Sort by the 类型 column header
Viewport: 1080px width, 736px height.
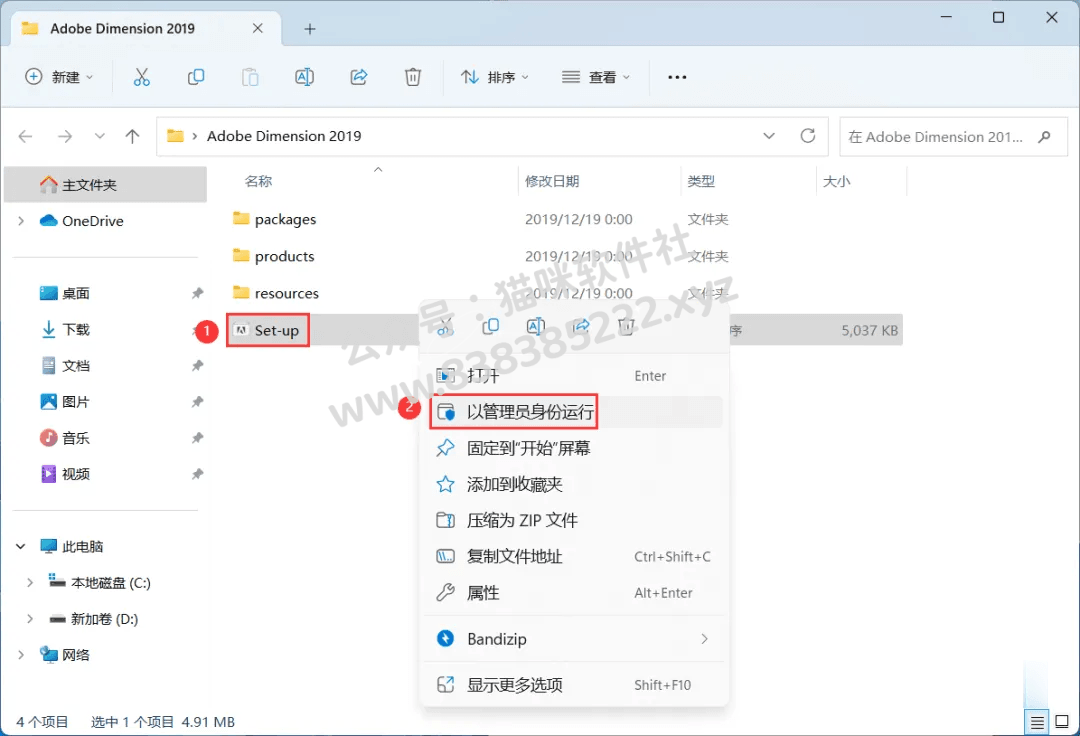pos(700,181)
